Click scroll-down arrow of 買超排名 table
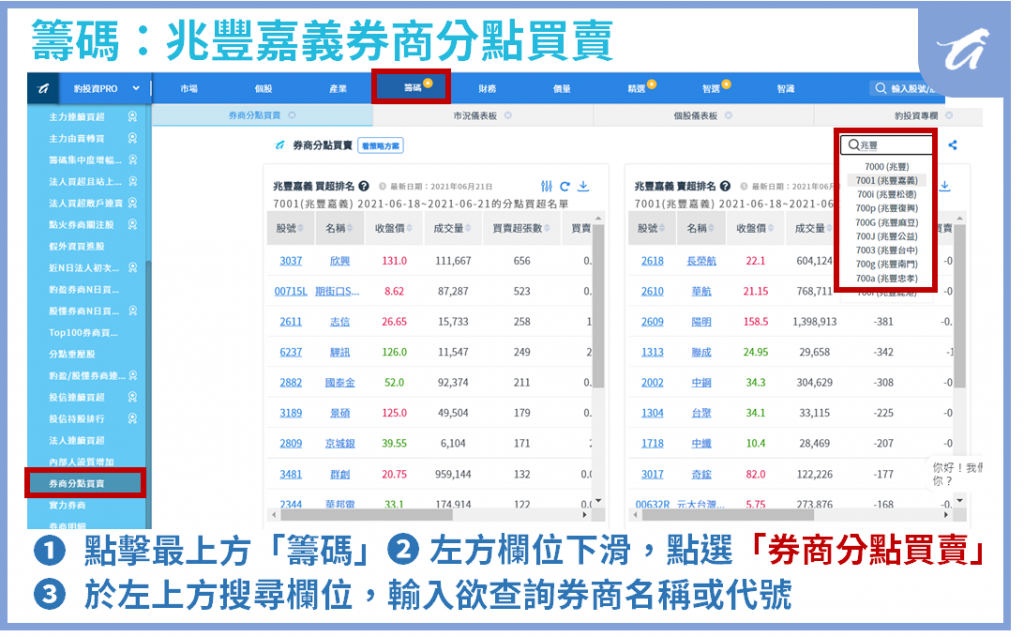 598,501
